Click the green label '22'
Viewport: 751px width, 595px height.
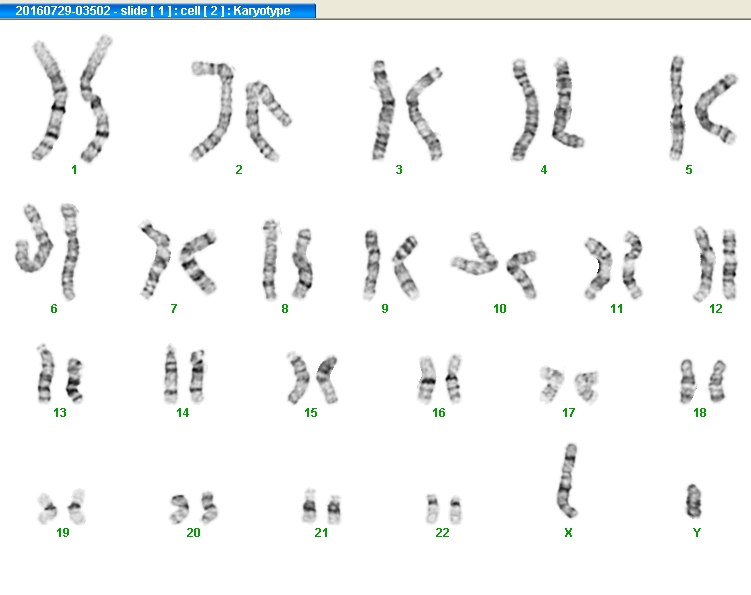coord(443,532)
